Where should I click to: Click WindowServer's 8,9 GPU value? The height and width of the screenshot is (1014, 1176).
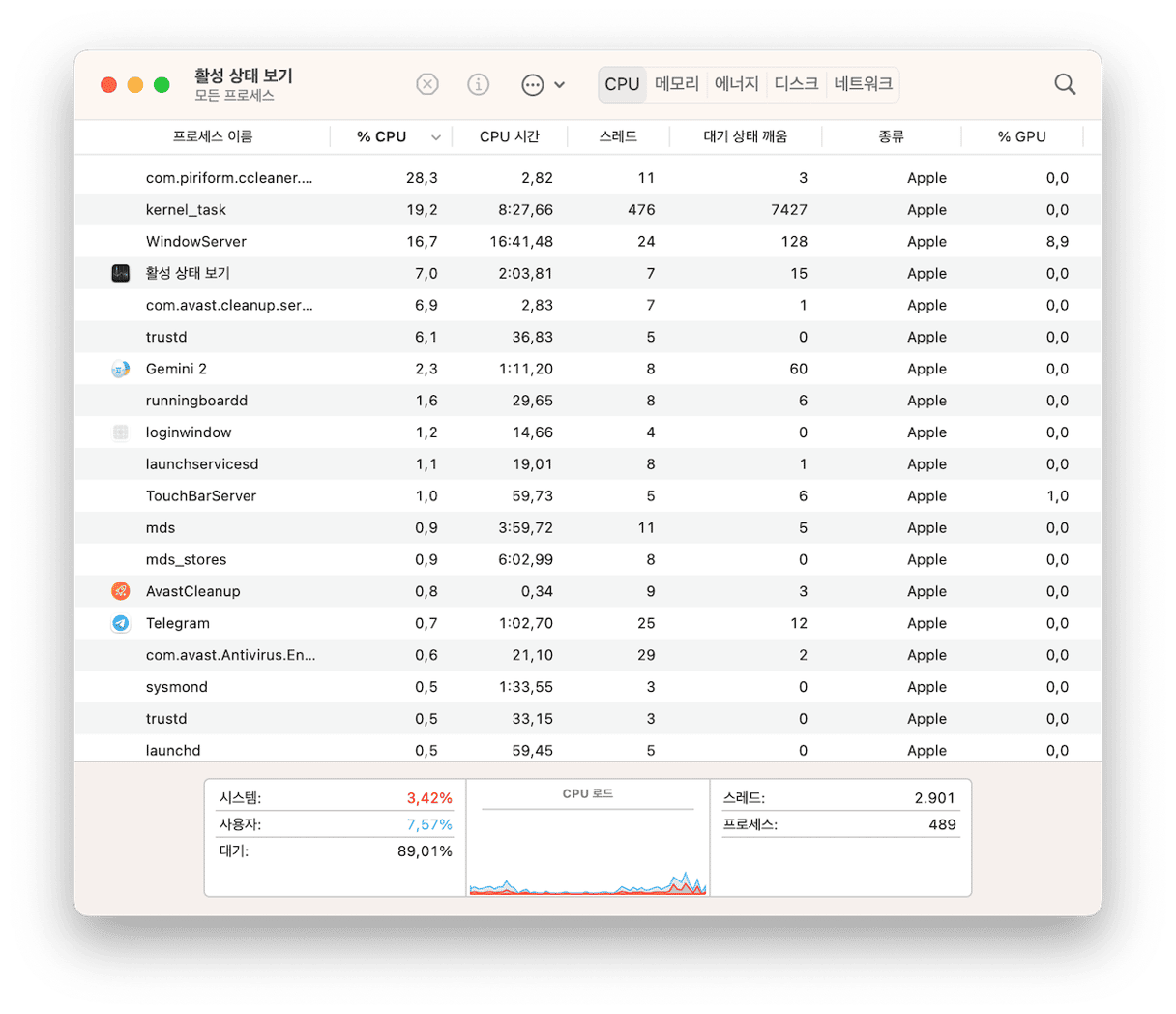click(1057, 241)
